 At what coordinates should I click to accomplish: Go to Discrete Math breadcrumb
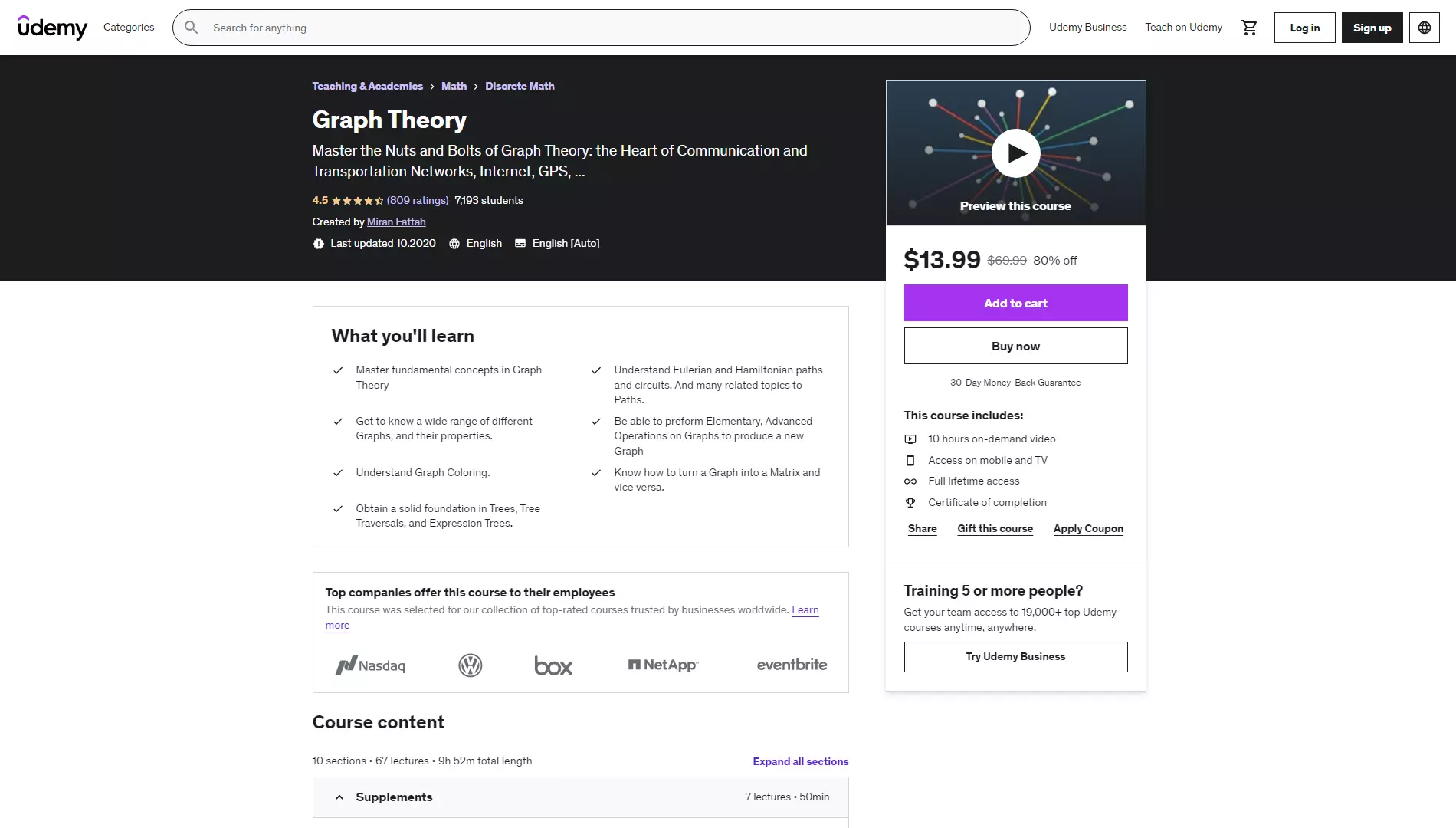point(520,86)
